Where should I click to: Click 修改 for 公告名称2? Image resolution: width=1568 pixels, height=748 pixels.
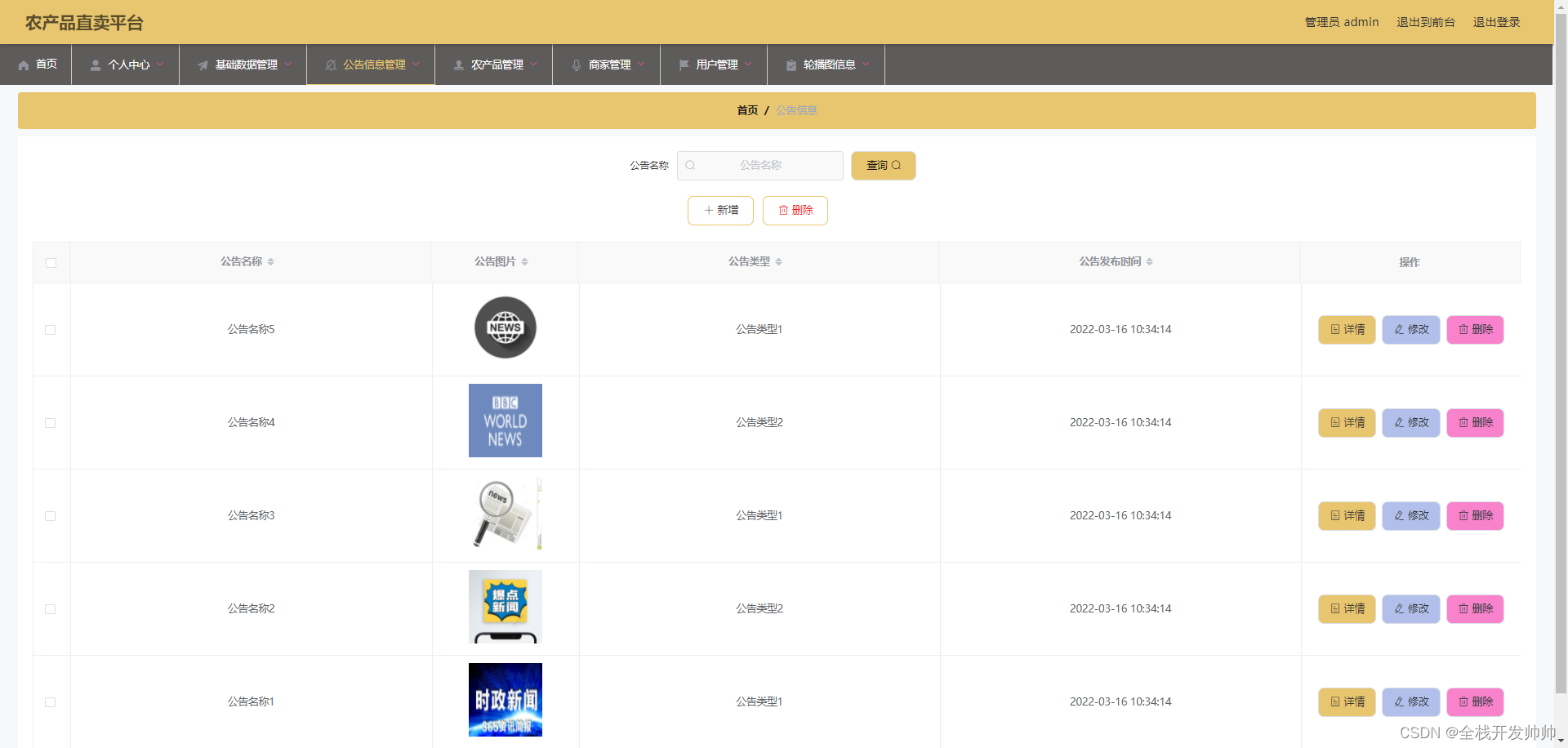[1411, 609]
